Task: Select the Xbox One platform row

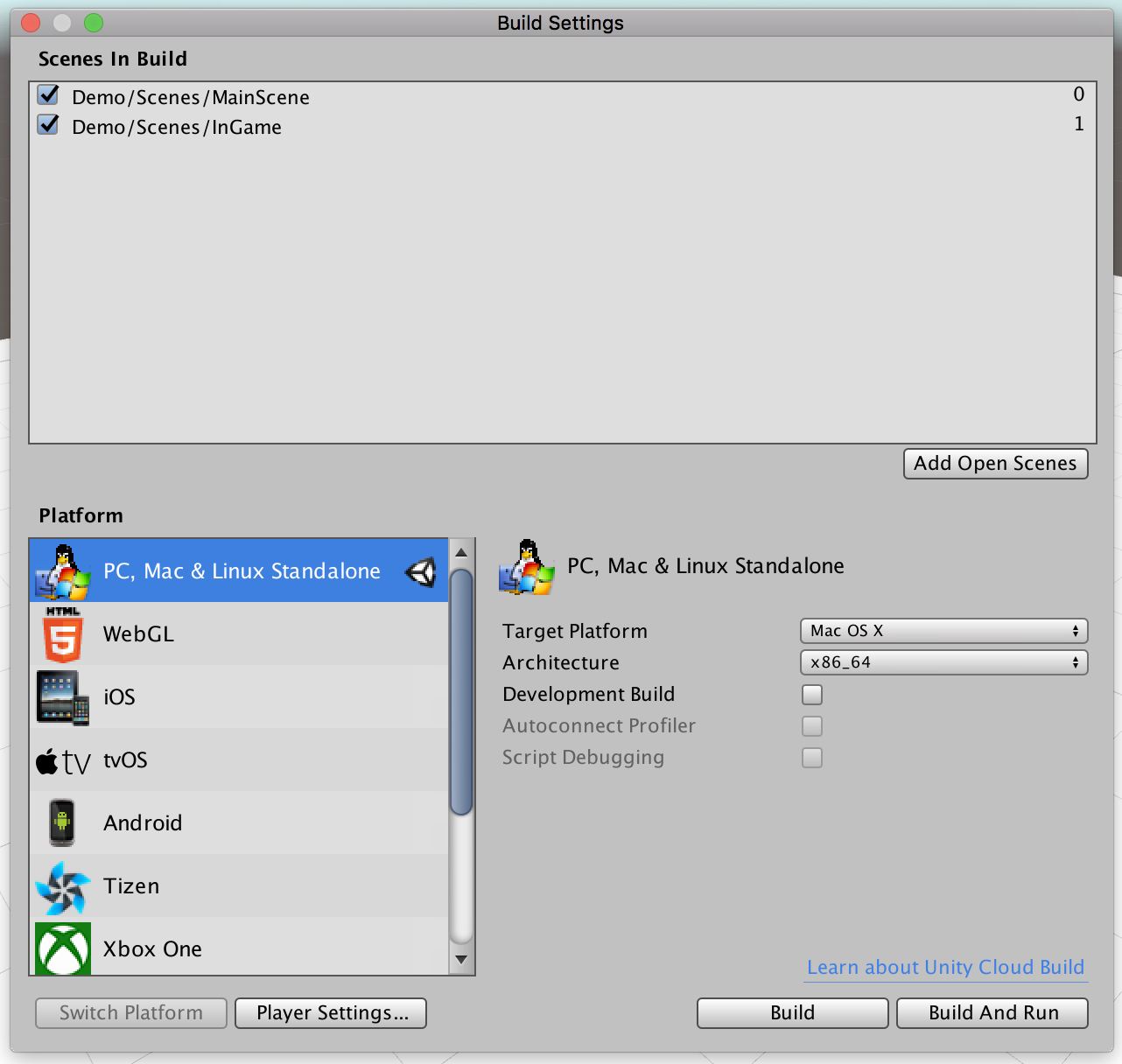Action: [239, 947]
